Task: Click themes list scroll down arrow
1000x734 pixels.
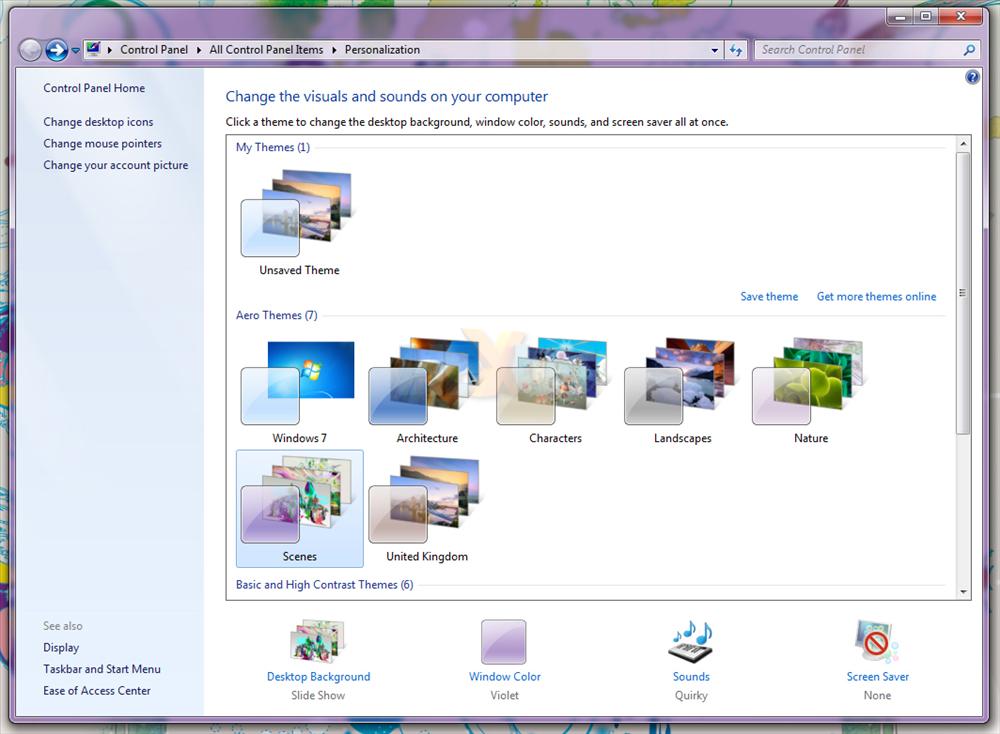Action: tap(963, 592)
